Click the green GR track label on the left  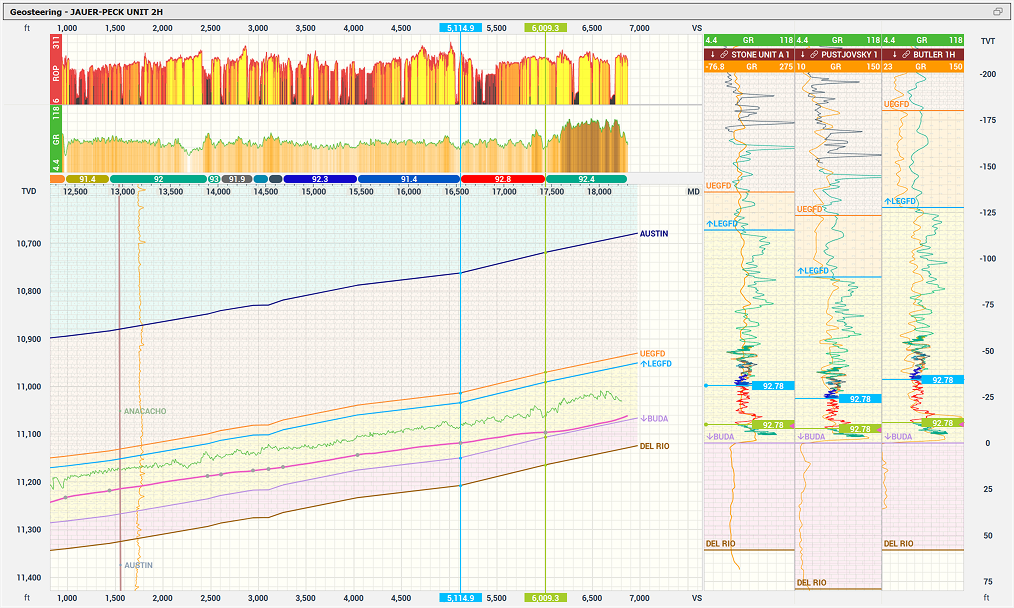[x=56, y=139]
